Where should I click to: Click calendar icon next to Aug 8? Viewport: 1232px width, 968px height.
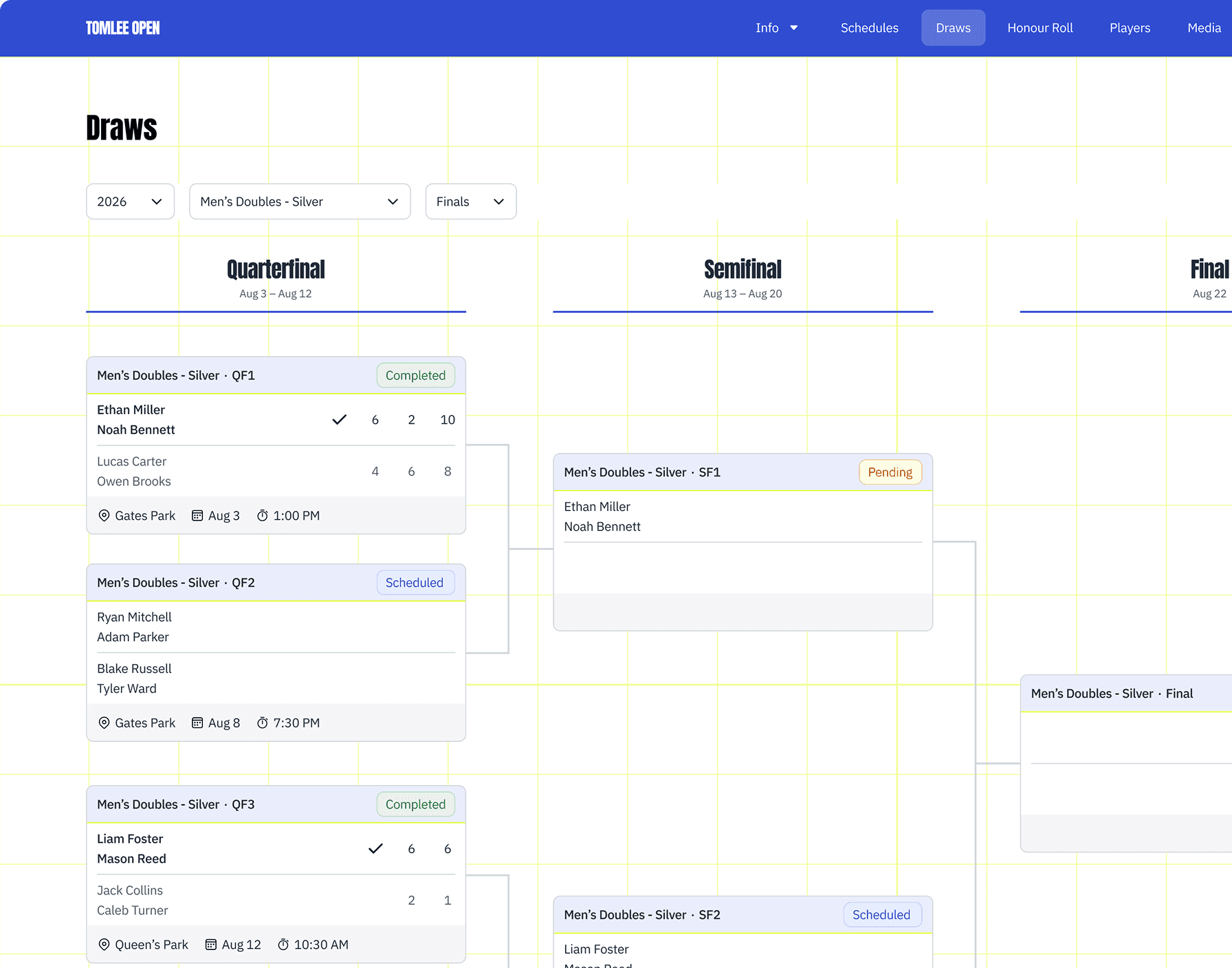197,723
